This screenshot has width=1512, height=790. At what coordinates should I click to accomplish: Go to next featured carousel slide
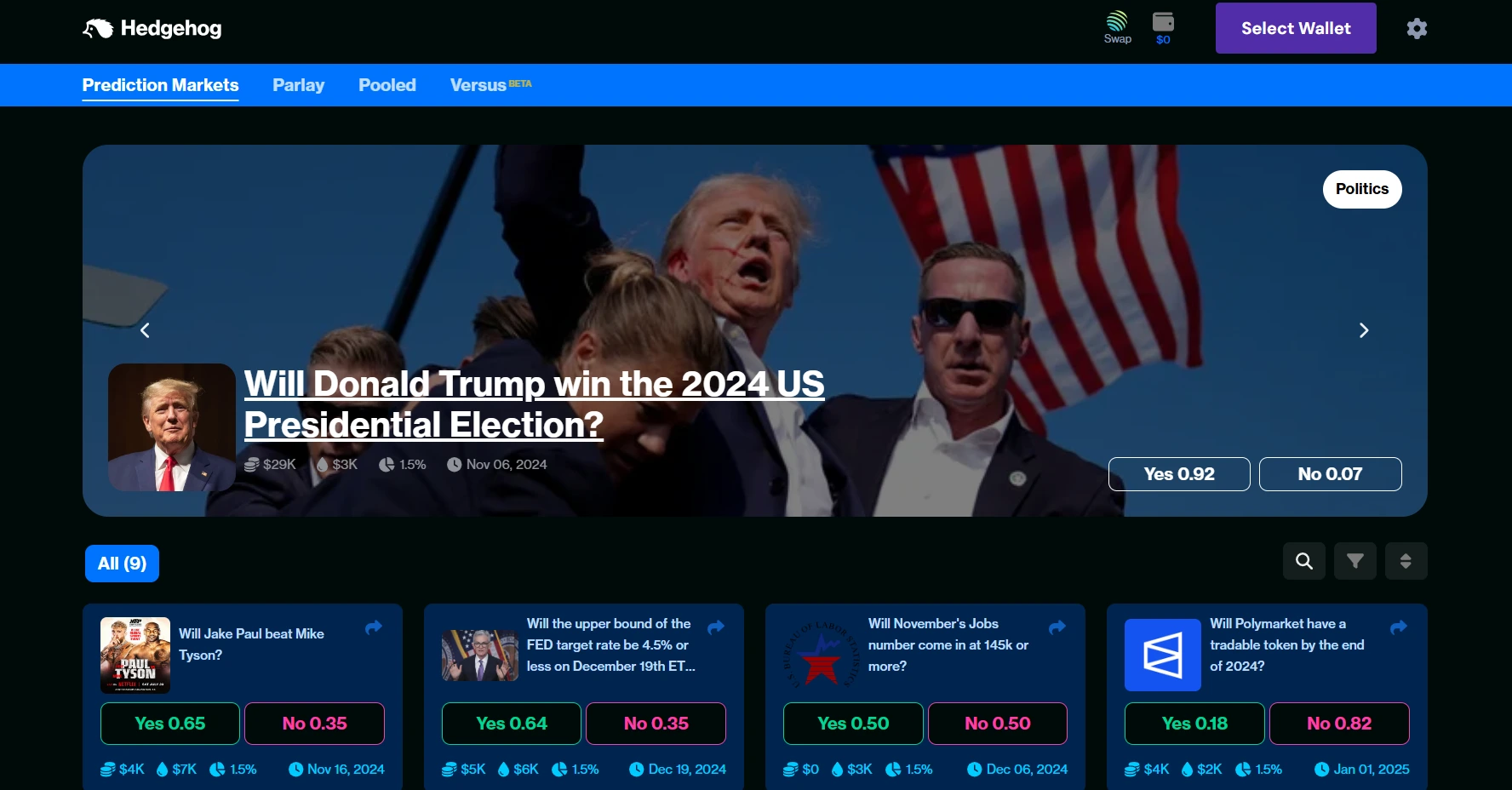pos(1363,330)
